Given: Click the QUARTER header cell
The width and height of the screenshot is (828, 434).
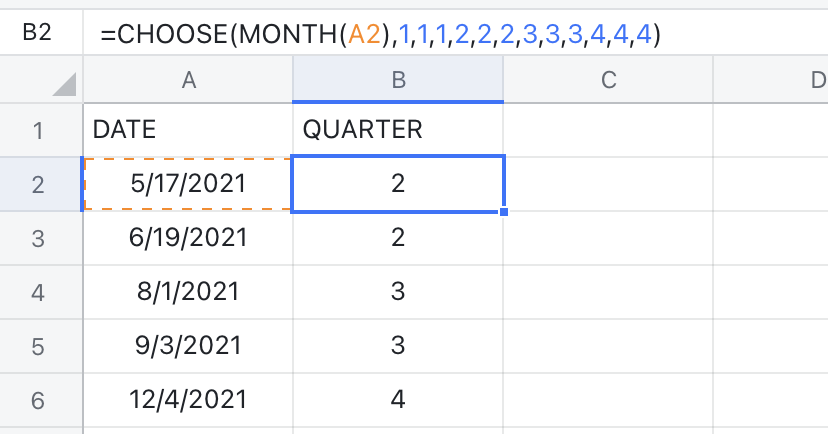Looking at the screenshot, I should (x=398, y=129).
